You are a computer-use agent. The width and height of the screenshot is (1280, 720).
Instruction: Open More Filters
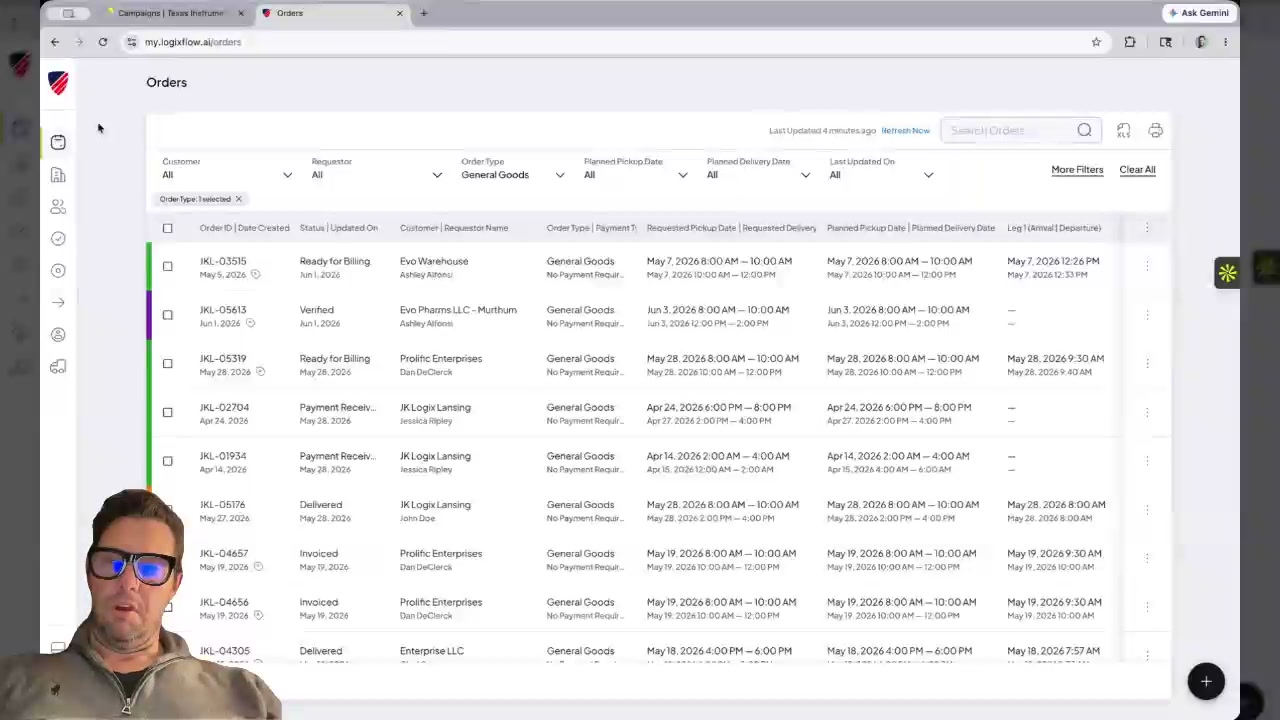pyautogui.click(x=1077, y=170)
